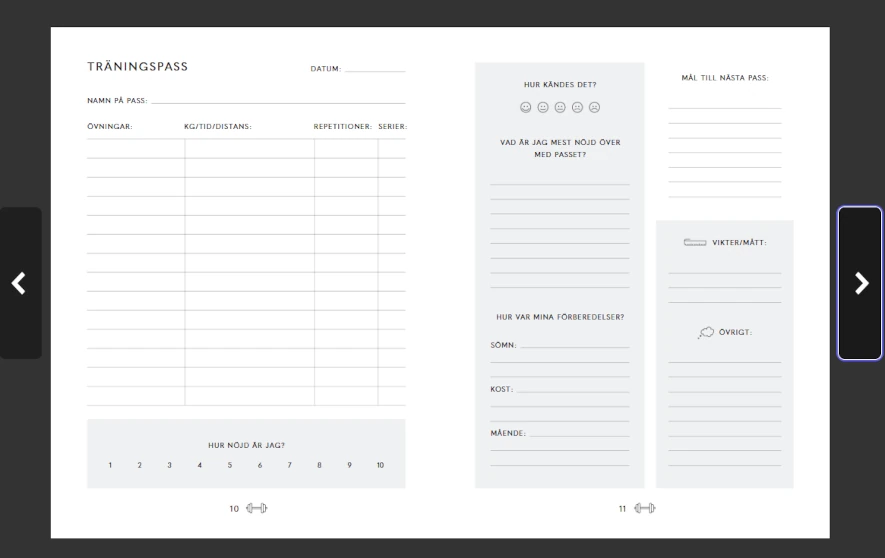
Task: Select rating 8 on the satisfaction scale
Action: [x=320, y=465]
